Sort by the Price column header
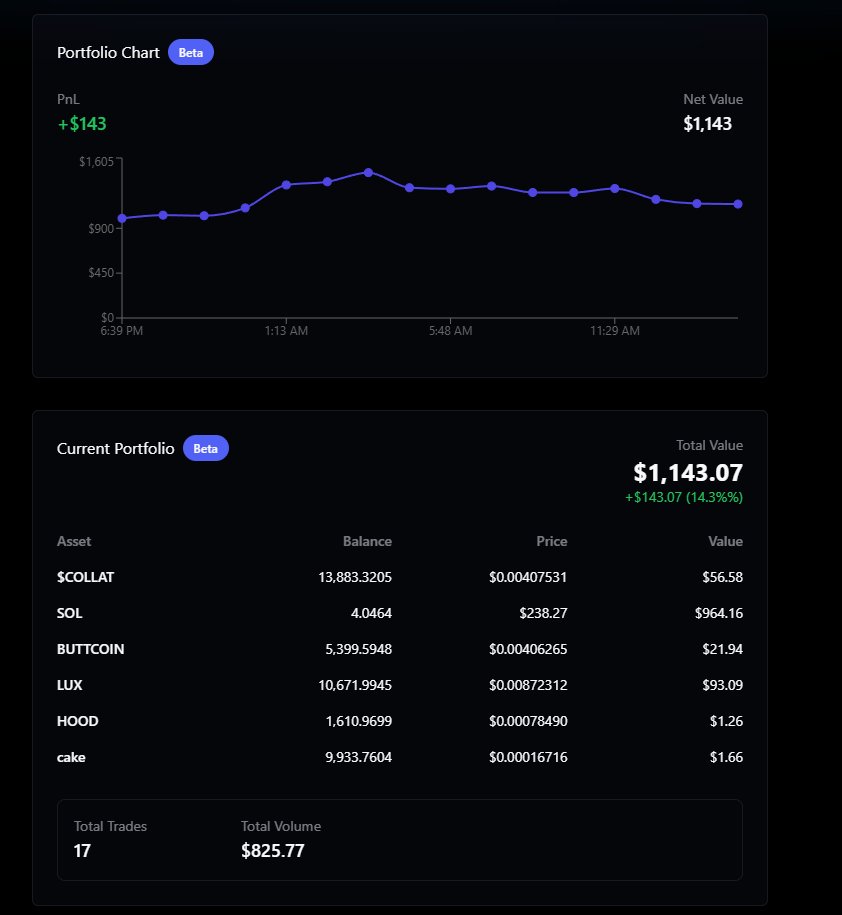The image size is (842, 915). (x=552, y=541)
